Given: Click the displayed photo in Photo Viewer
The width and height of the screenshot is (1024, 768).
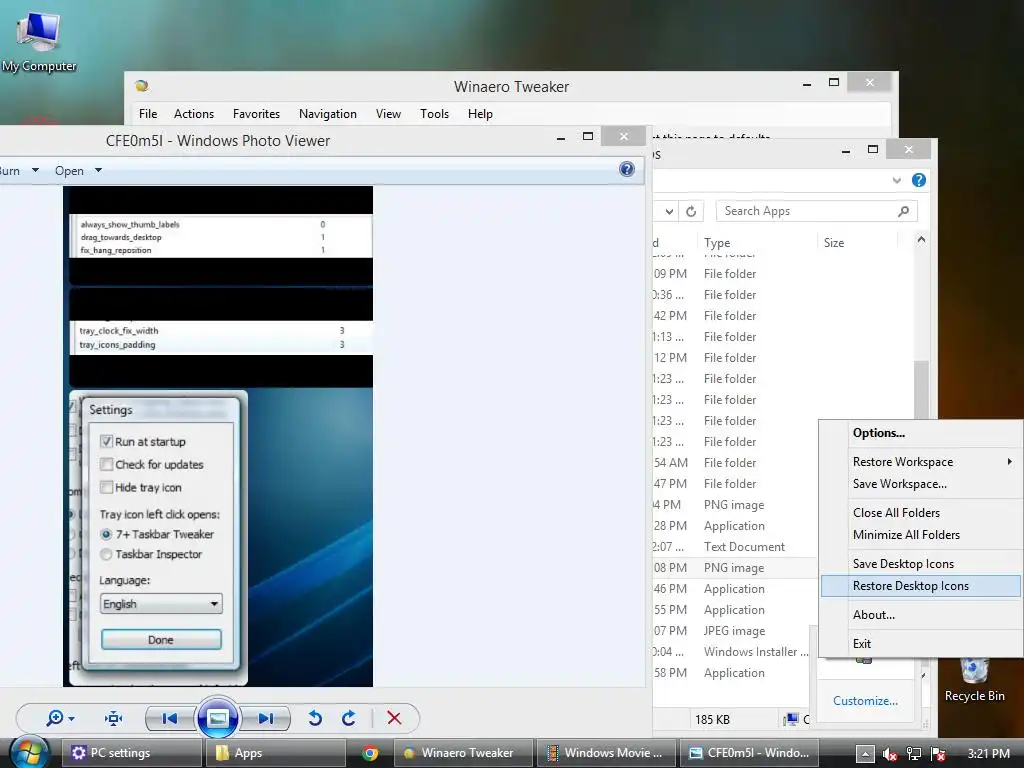Looking at the screenshot, I should pos(218,436).
